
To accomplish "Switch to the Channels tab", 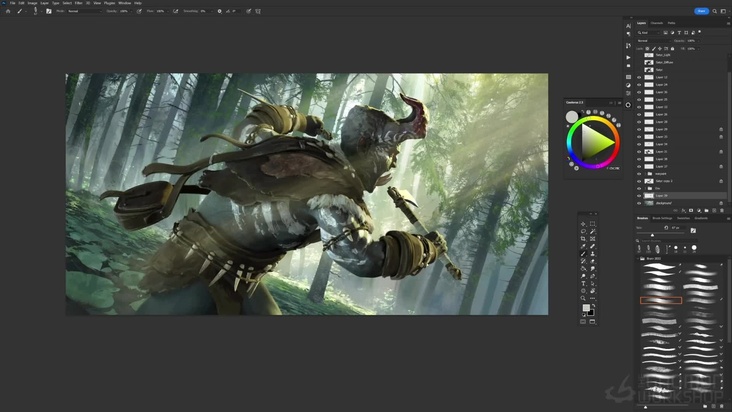I will (657, 23).
